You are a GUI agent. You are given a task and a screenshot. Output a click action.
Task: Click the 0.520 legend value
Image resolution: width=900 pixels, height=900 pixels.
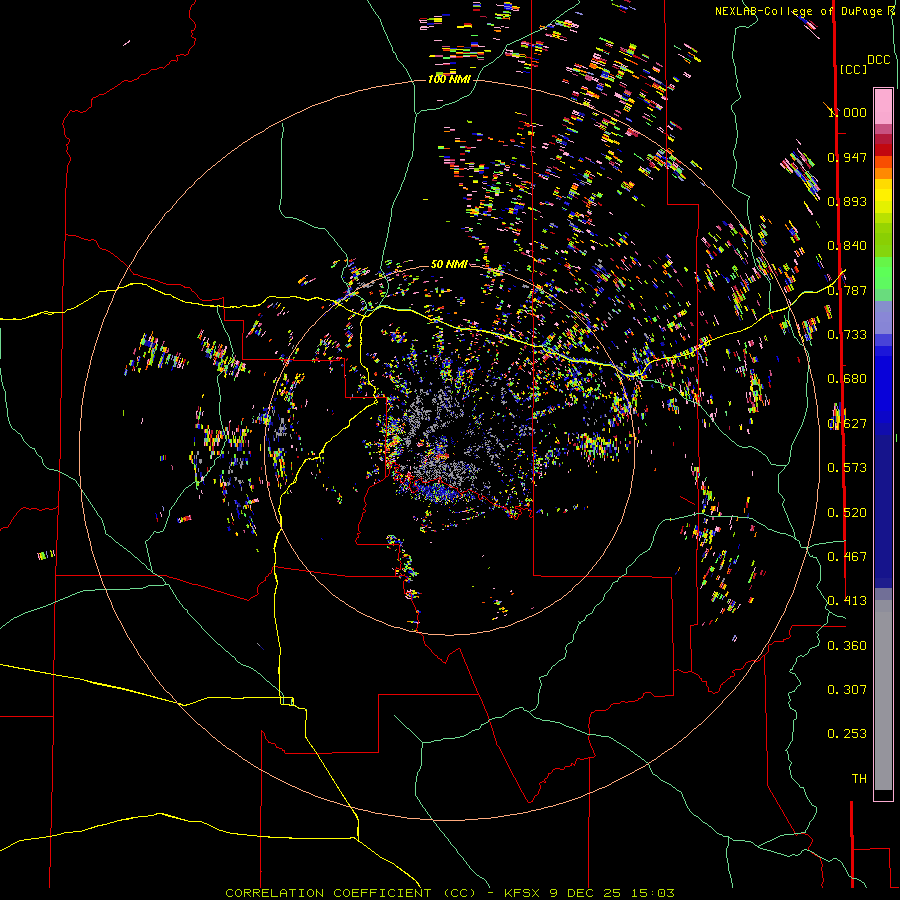[847, 513]
